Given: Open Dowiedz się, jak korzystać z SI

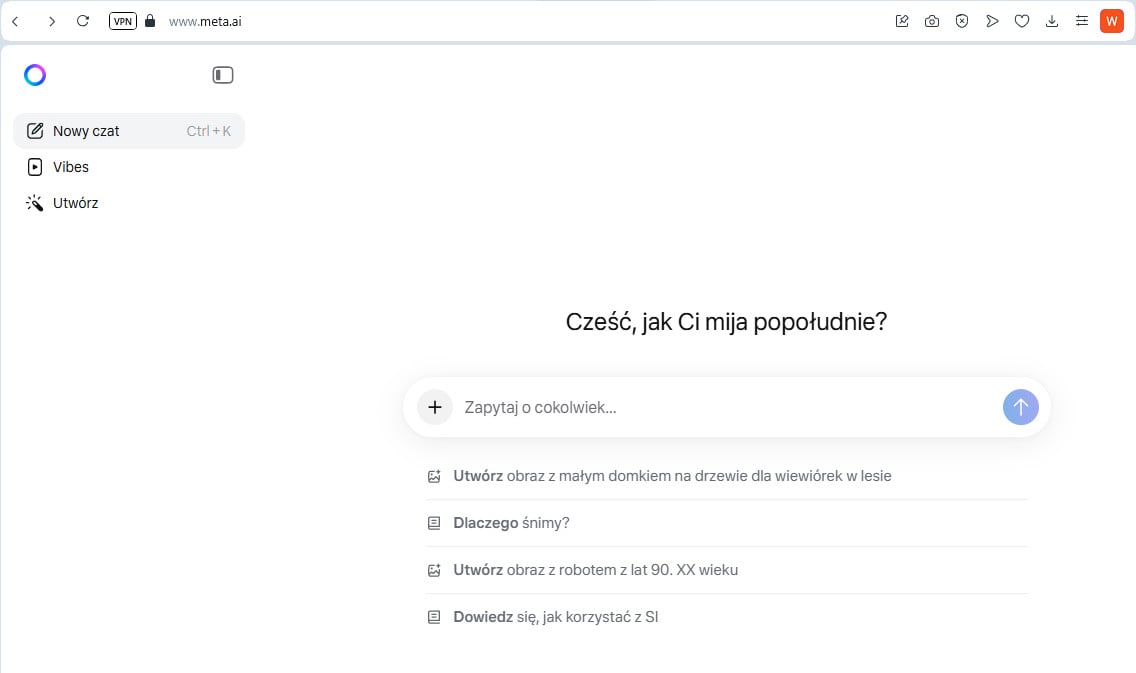Looking at the screenshot, I should click(555, 617).
